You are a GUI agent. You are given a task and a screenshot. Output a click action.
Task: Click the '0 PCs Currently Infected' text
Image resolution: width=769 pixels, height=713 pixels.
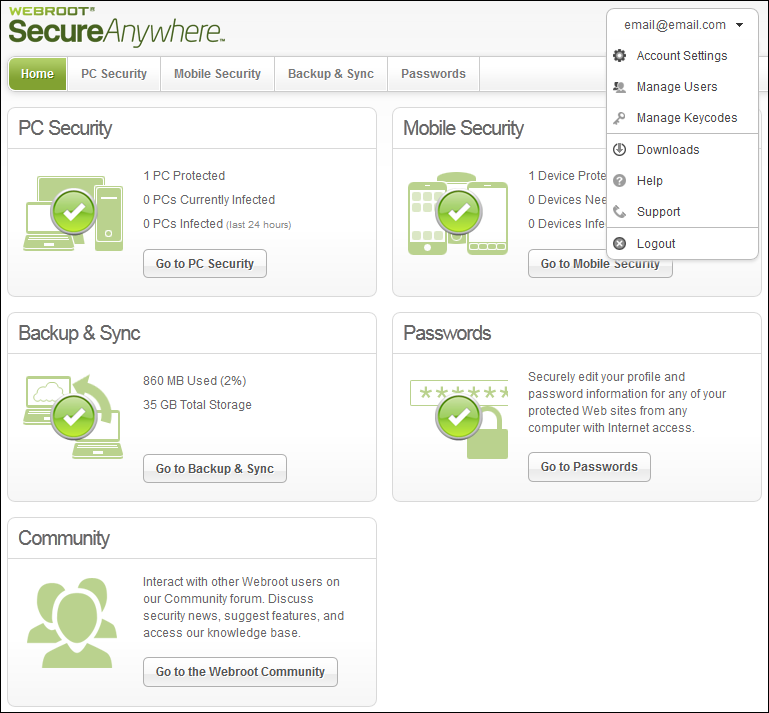click(x=209, y=200)
